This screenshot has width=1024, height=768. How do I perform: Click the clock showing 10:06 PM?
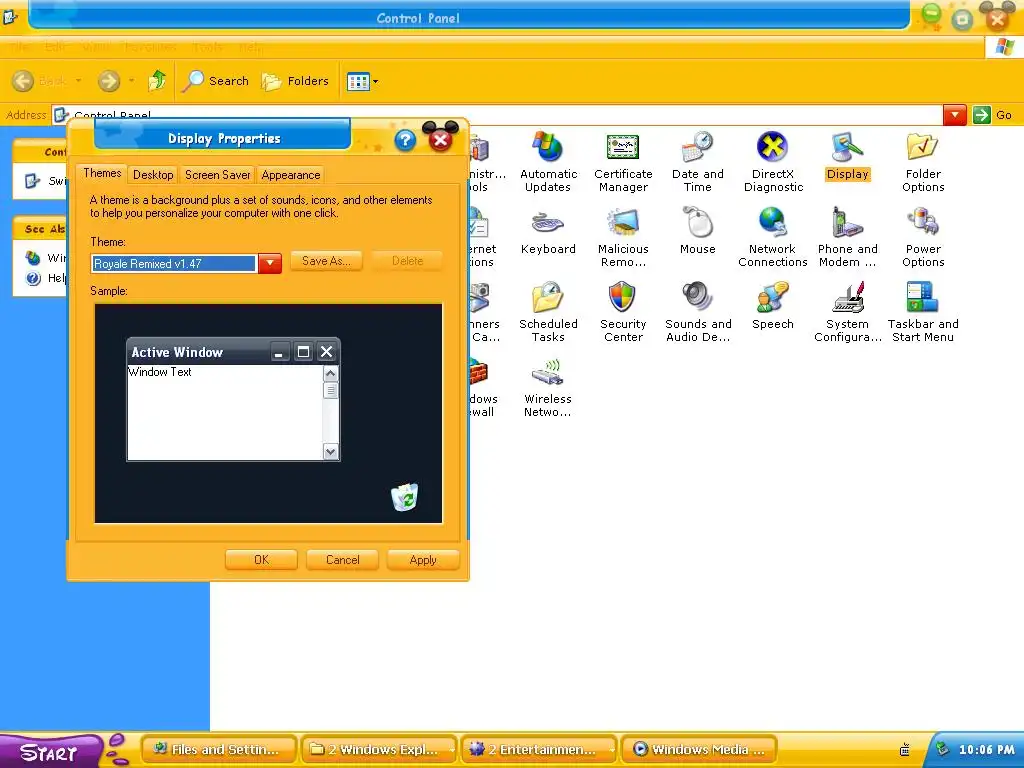pyautogui.click(x=986, y=750)
